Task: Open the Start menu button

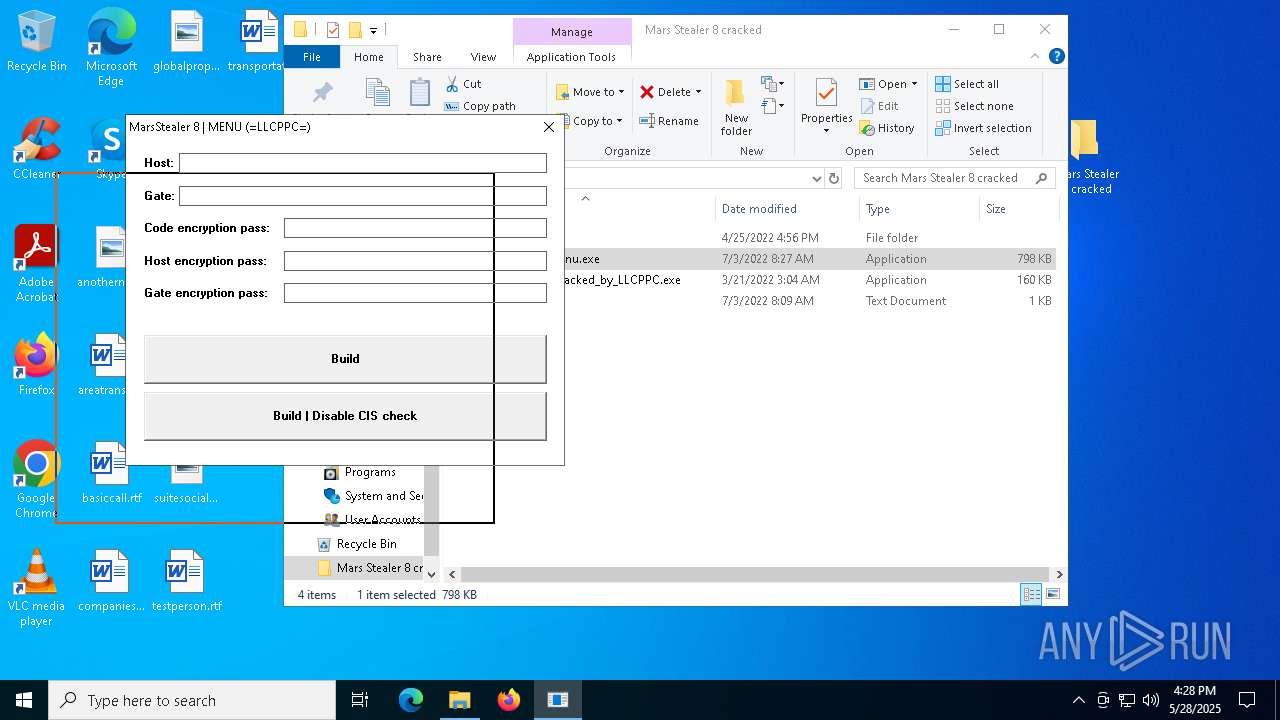Action: click(x=24, y=700)
